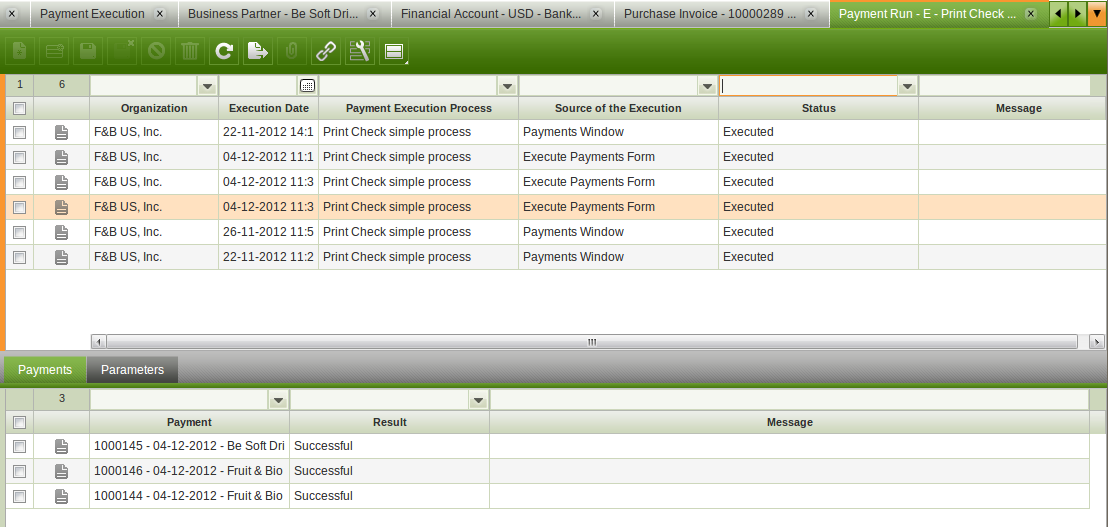Click the Status filter text field
The width and height of the screenshot is (1108, 527).
pos(808,86)
